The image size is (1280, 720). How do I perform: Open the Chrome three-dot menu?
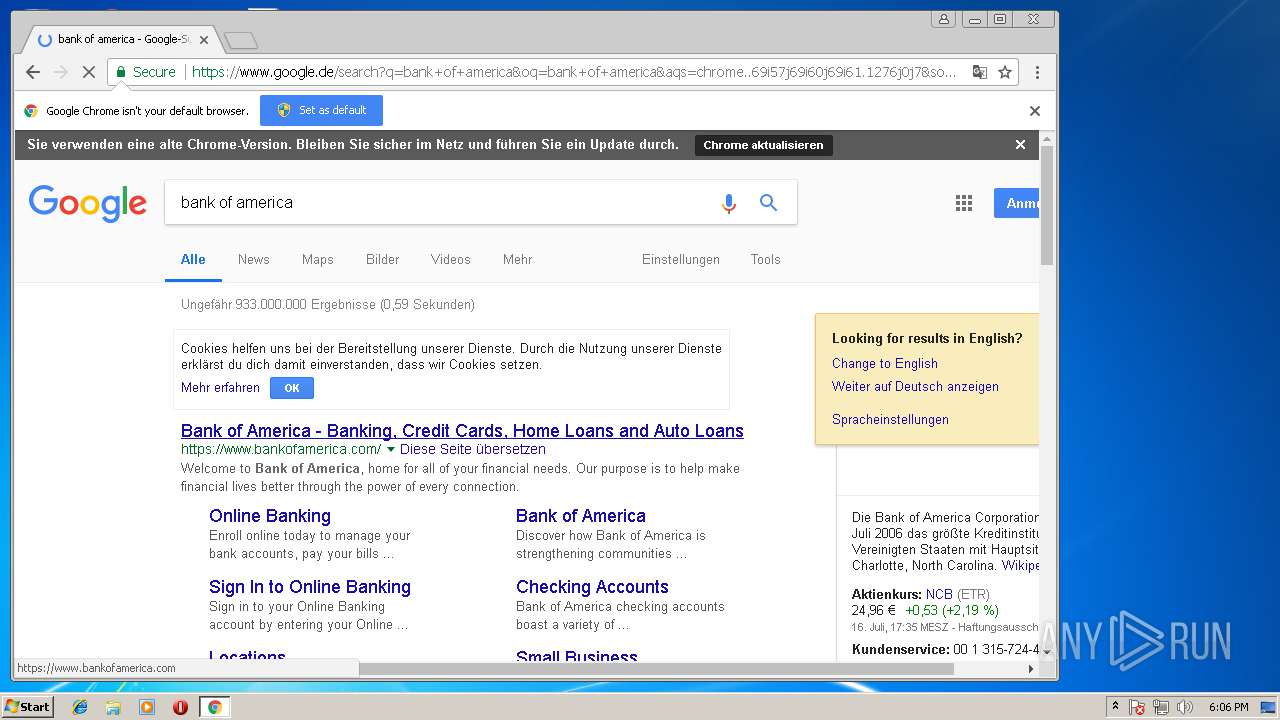point(1037,72)
